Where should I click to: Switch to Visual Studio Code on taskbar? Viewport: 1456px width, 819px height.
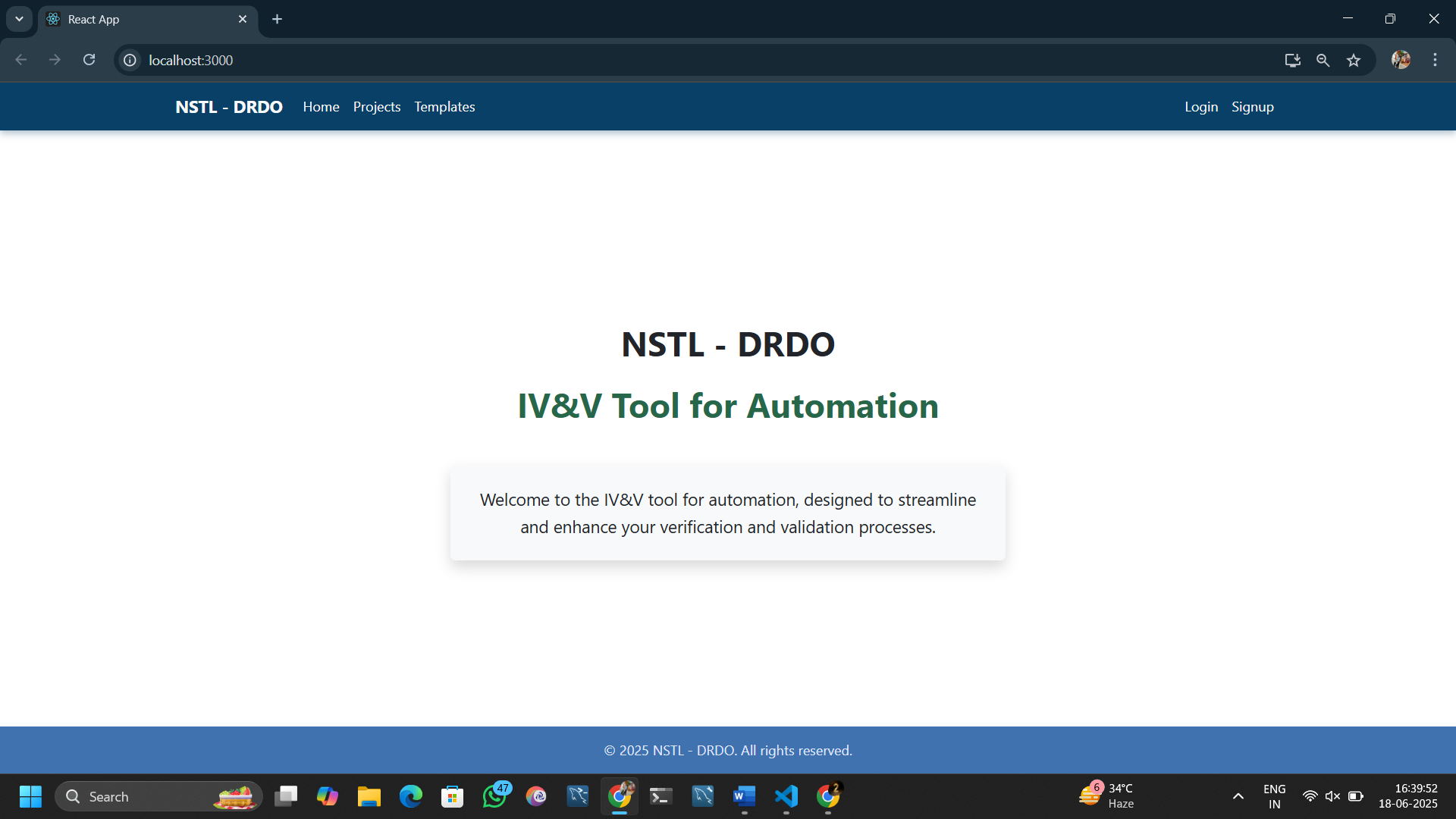[x=786, y=796]
